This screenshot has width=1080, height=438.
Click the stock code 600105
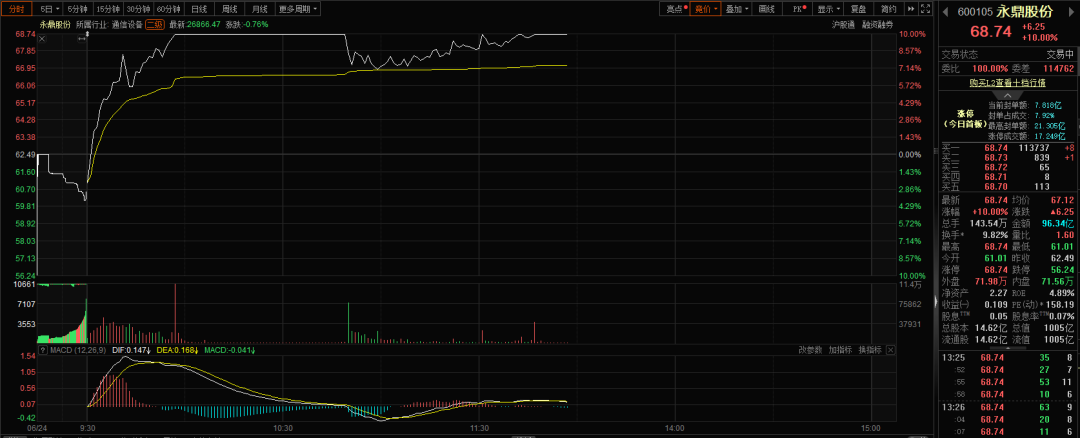[x=975, y=12]
